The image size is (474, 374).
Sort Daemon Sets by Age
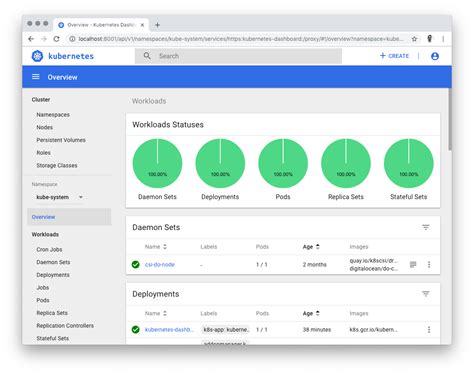(x=311, y=247)
